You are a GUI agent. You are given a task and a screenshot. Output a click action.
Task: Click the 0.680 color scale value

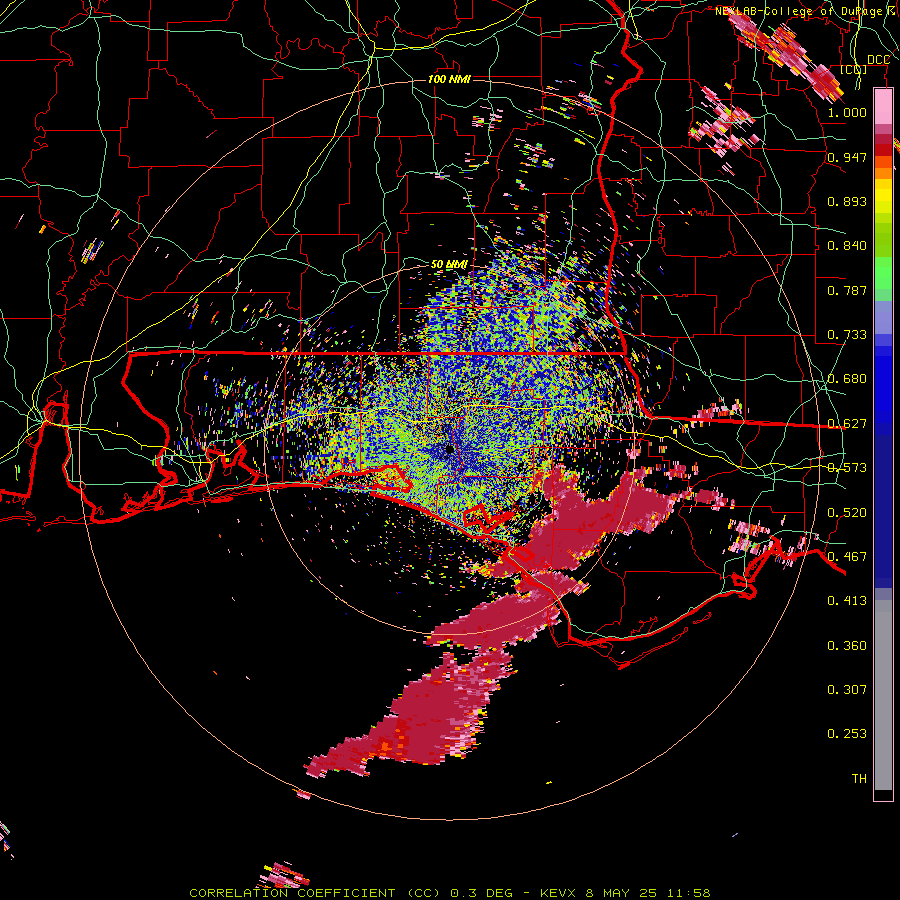[x=847, y=379]
